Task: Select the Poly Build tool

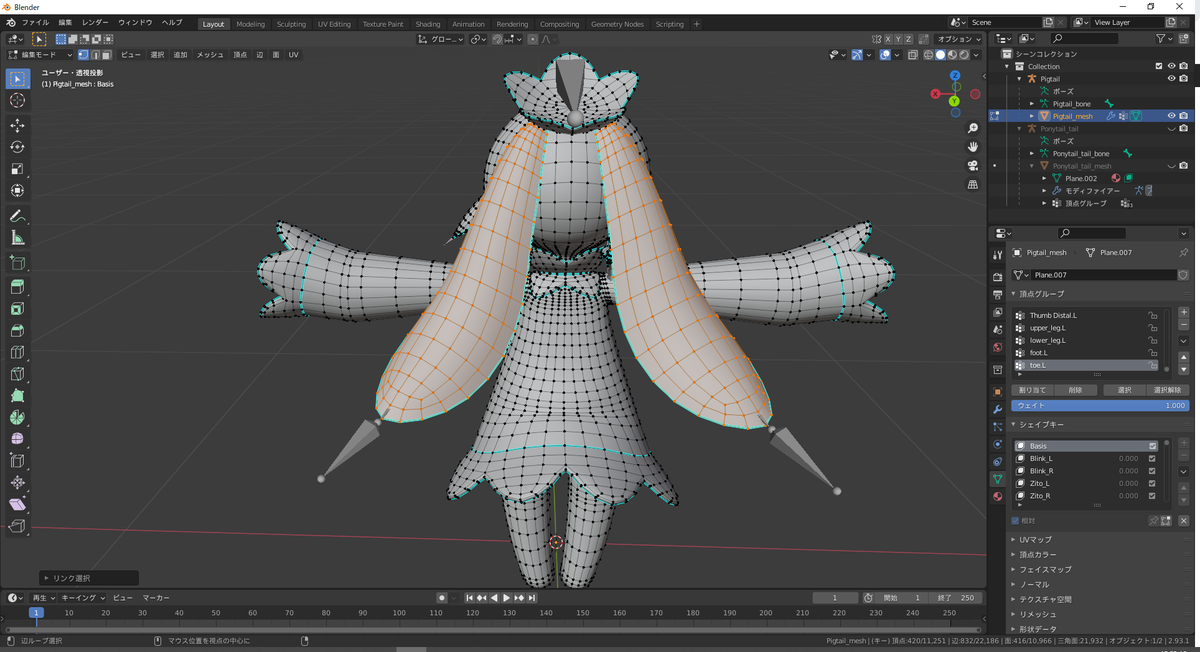Action: pos(17,396)
